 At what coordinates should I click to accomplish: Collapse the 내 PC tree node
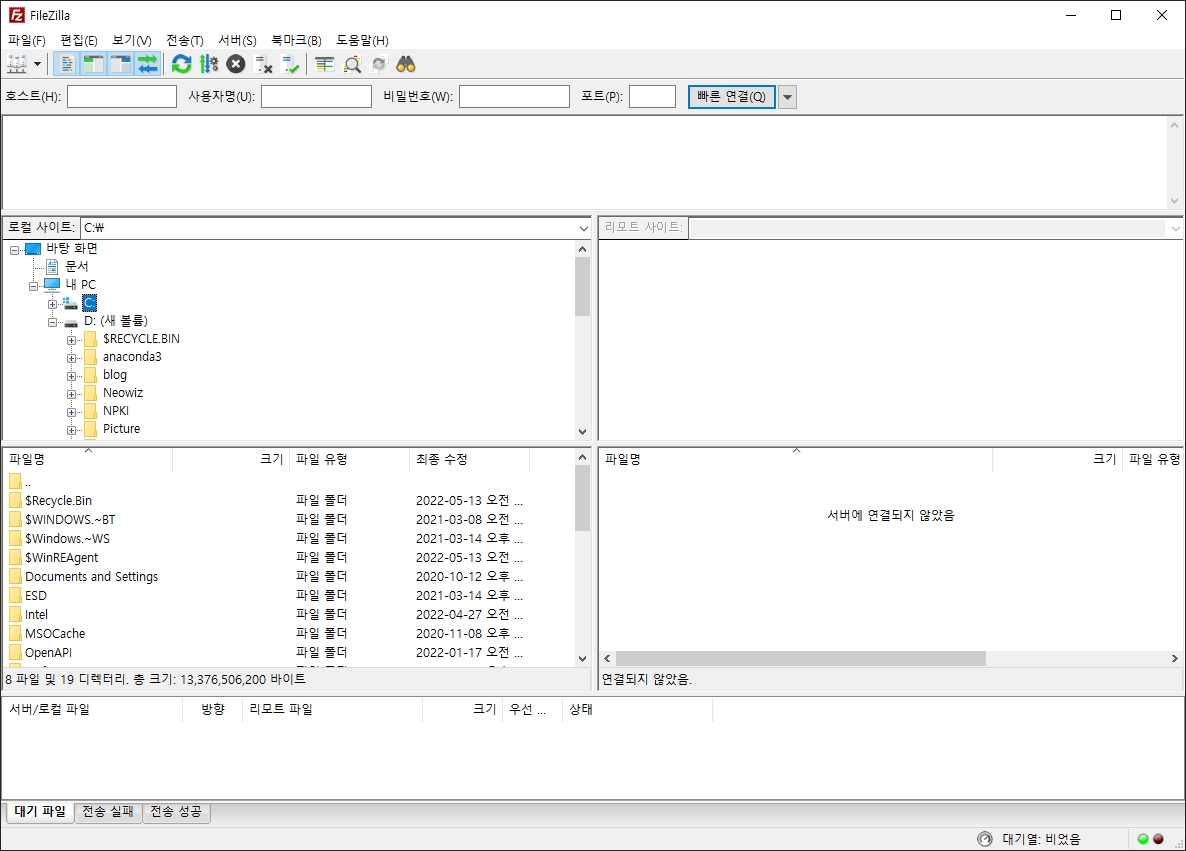click(x=33, y=285)
